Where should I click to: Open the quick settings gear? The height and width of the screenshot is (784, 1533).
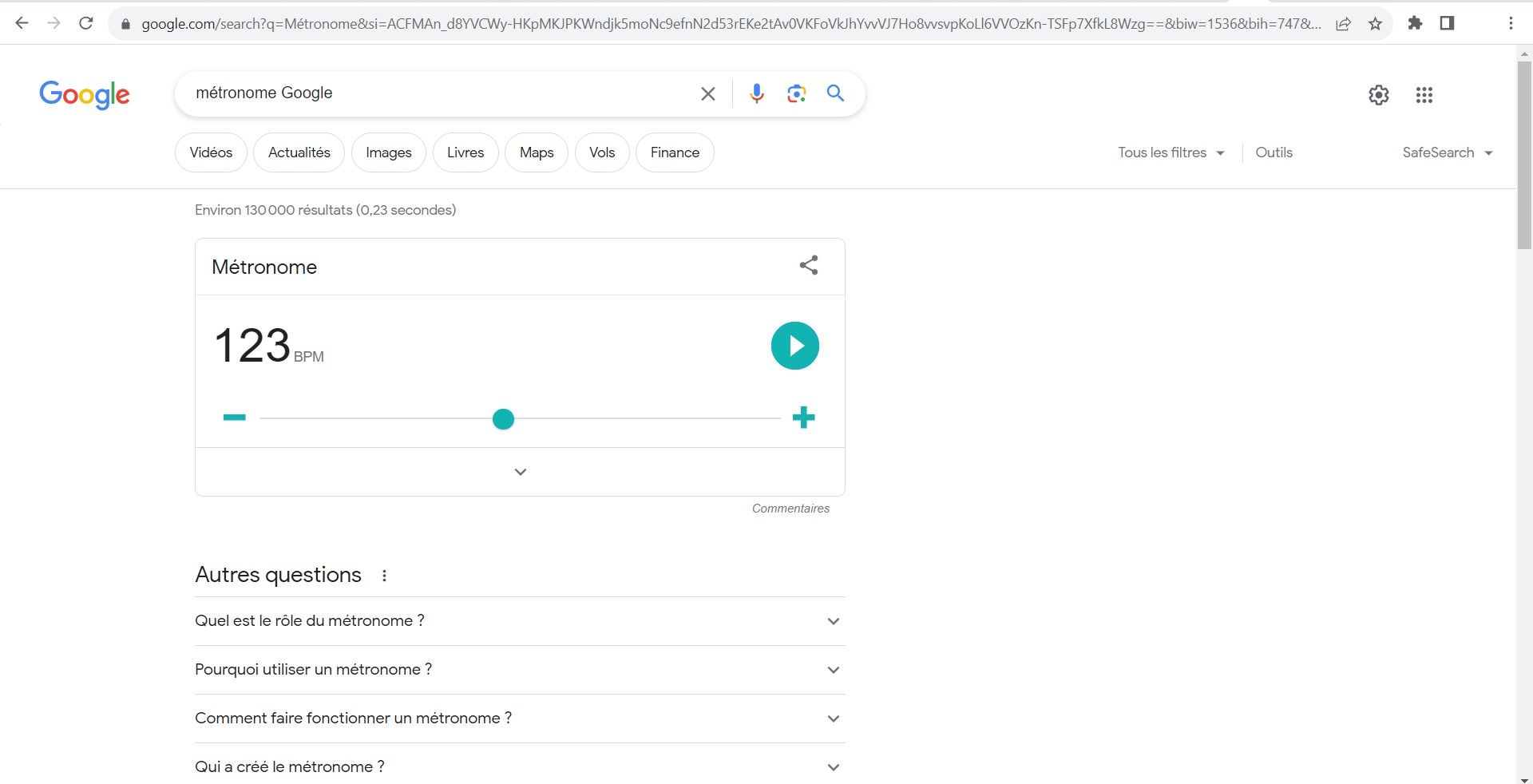(1378, 95)
